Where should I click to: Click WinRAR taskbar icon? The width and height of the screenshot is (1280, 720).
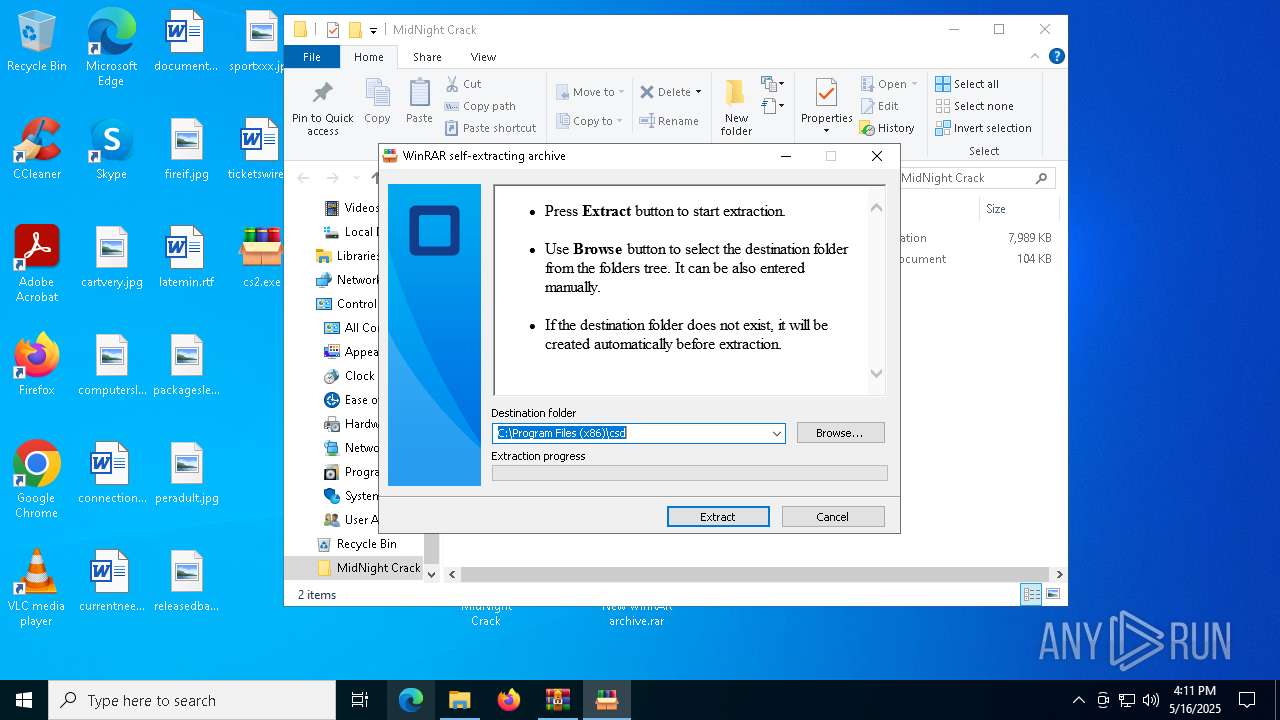557,700
